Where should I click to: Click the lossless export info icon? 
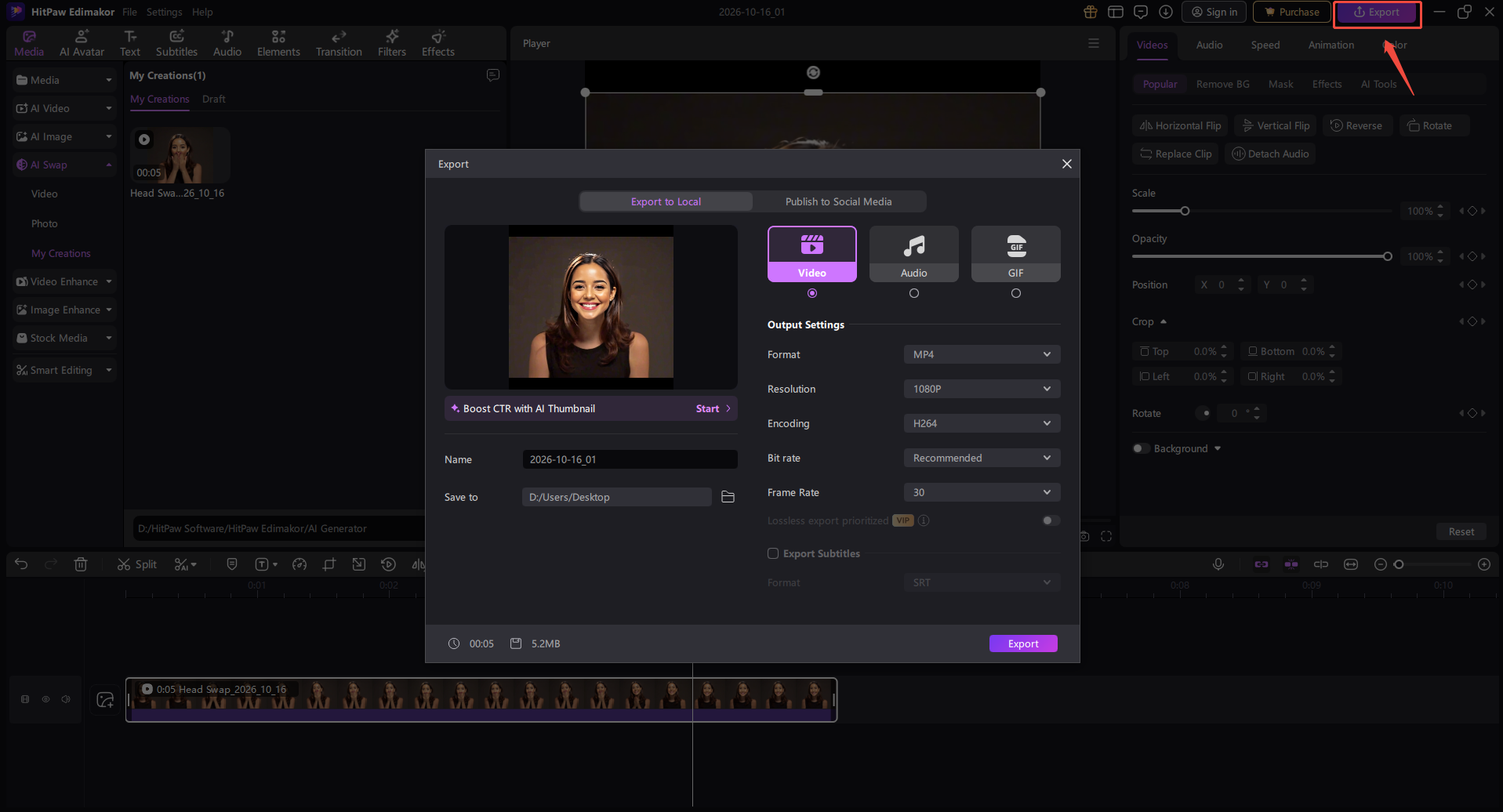(924, 520)
